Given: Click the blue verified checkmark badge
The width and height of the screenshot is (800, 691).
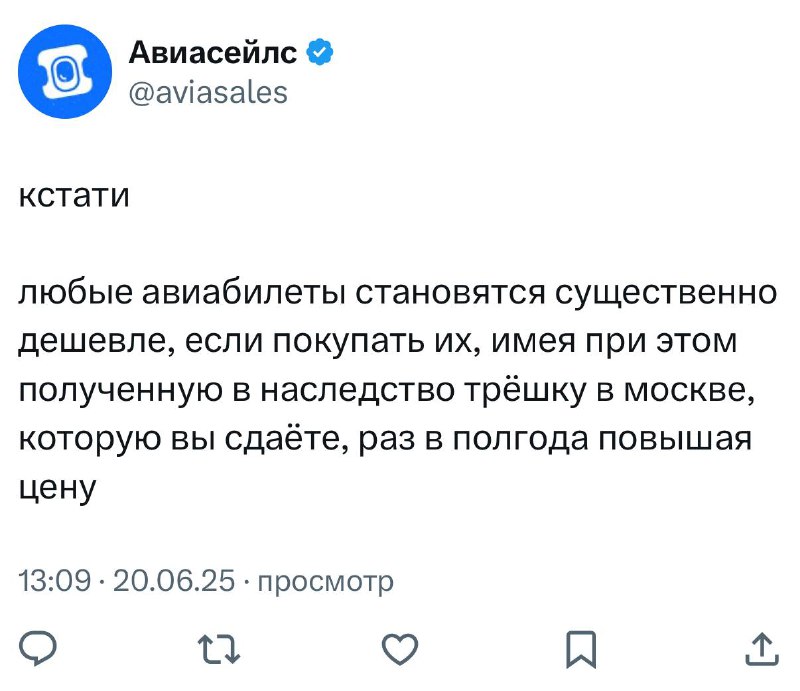Looking at the screenshot, I should (x=319, y=52).
